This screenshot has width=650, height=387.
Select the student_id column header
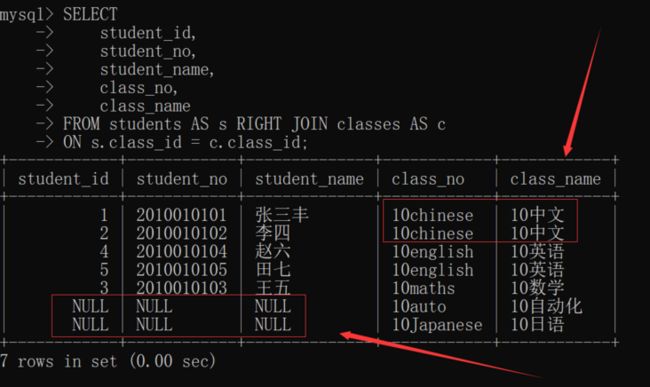click(x=63, y=179)
